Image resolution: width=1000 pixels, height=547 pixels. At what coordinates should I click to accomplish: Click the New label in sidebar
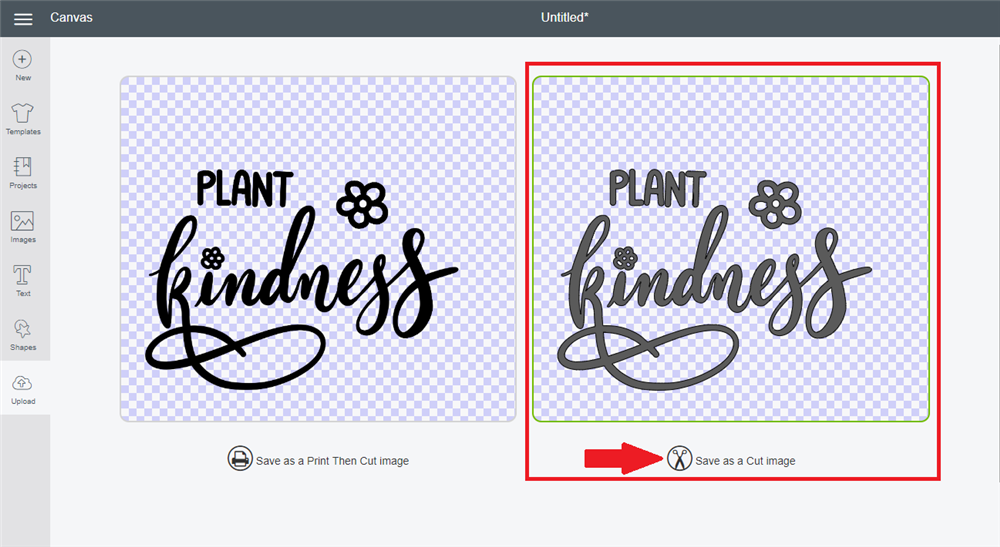tap(23, 78)
